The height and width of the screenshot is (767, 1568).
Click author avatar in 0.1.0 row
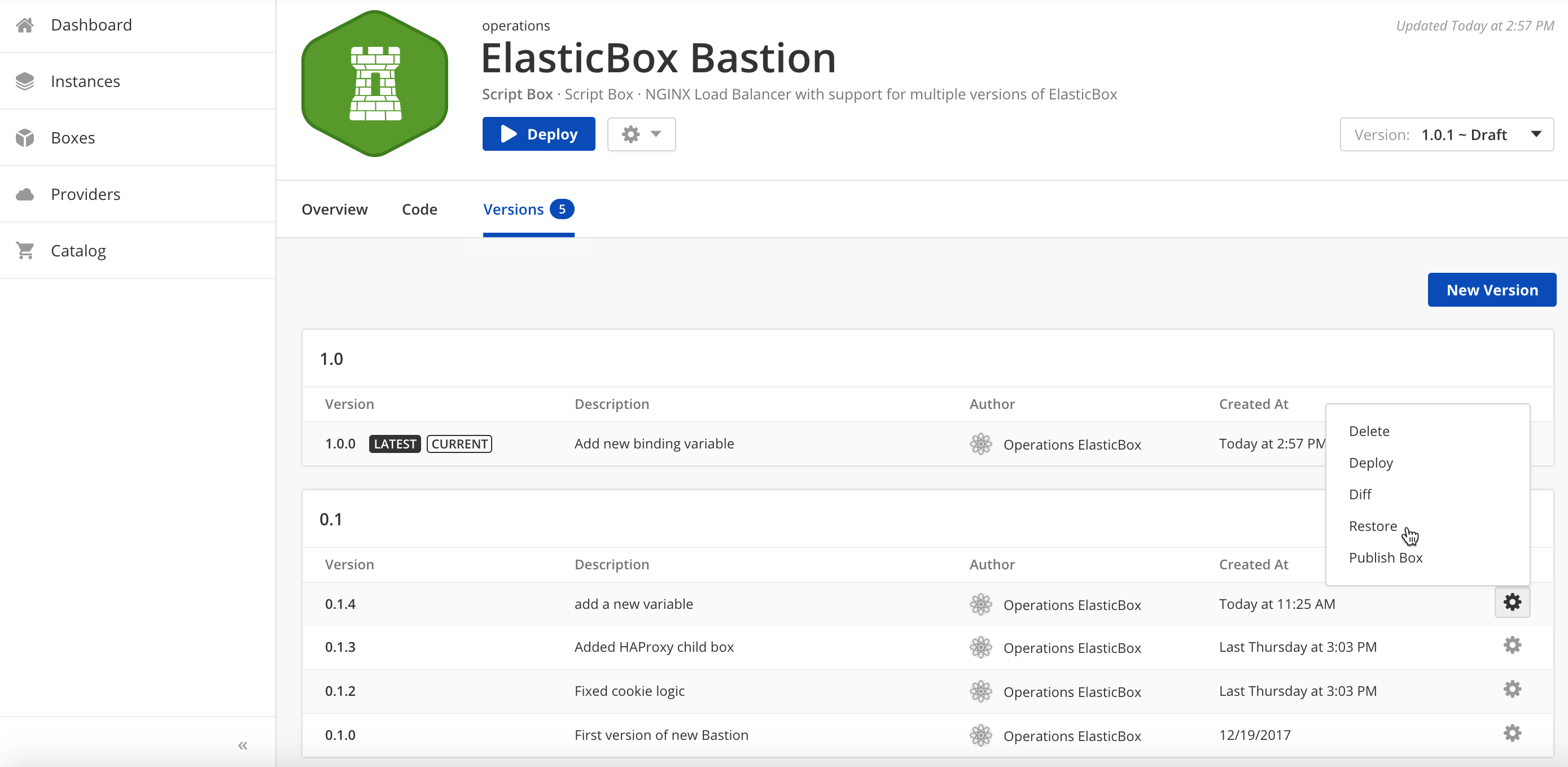coord(980,735)
